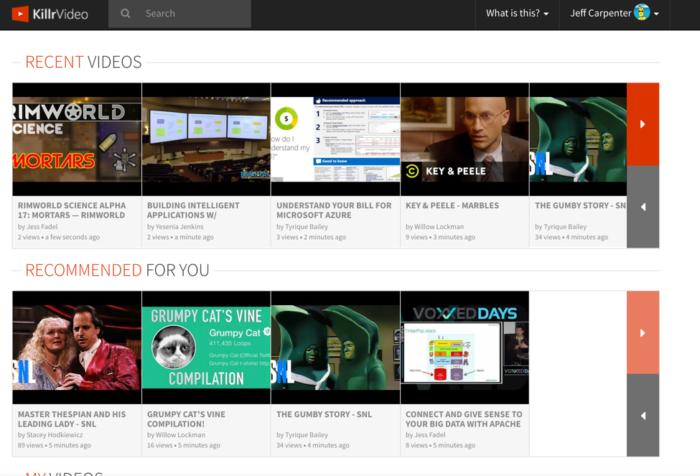This screenshot has height=476, width=700.
Task: Click 'by Yesenia Jenkins' author text
Action: 175,227
